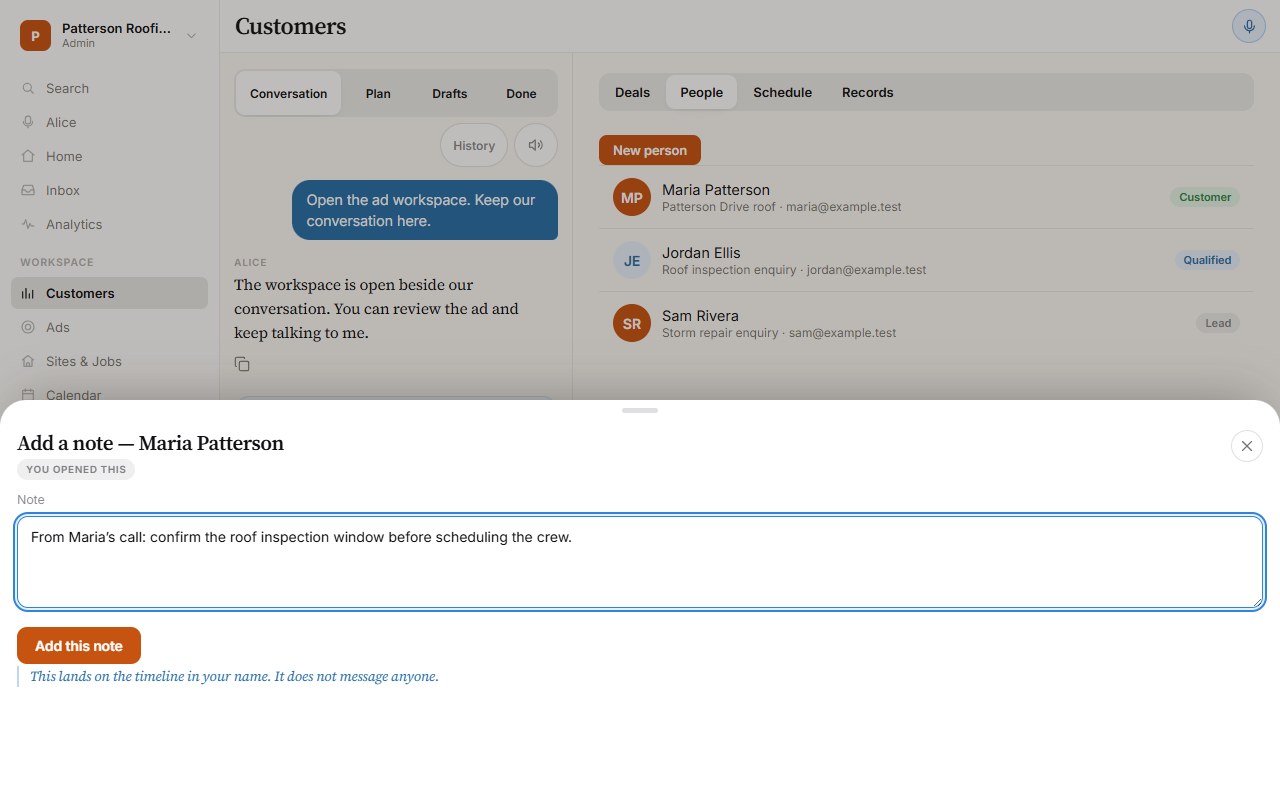Screen dimensions: 1280x800
Task: Click the History button
Action: coord(474,145)
